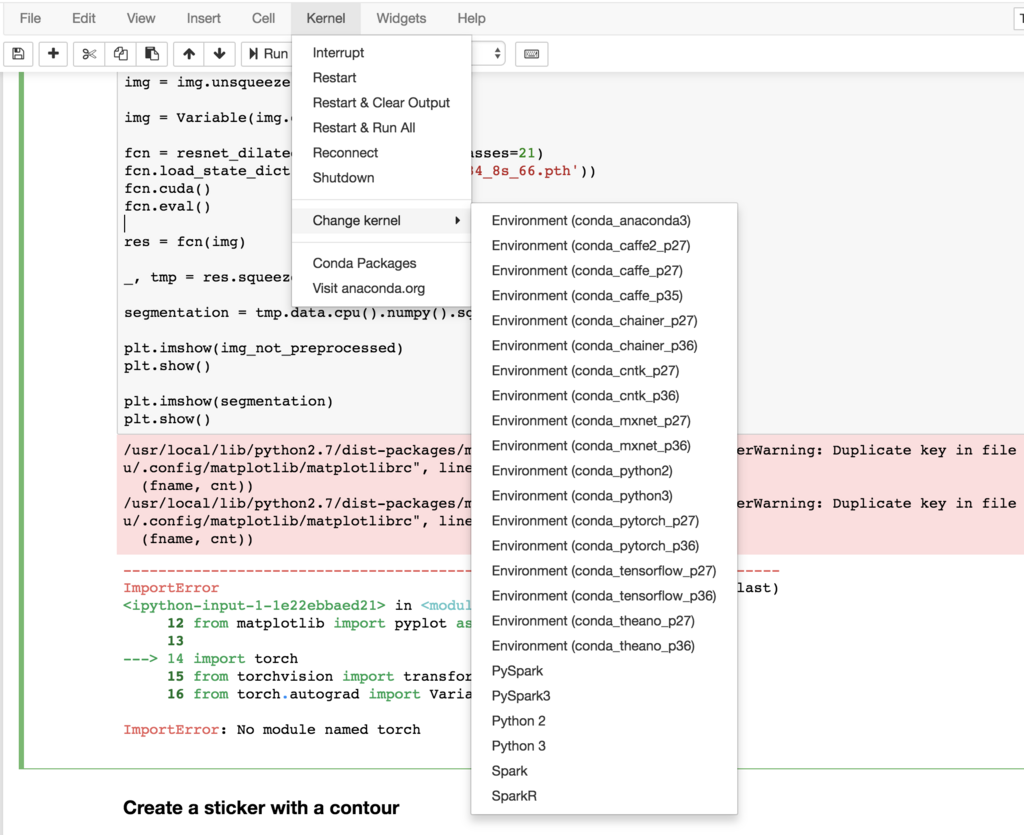Select Environment (conda_pytorch_p36) kernel
Image resolution: width=1024 pixels, height=835 pixels.
604,546
